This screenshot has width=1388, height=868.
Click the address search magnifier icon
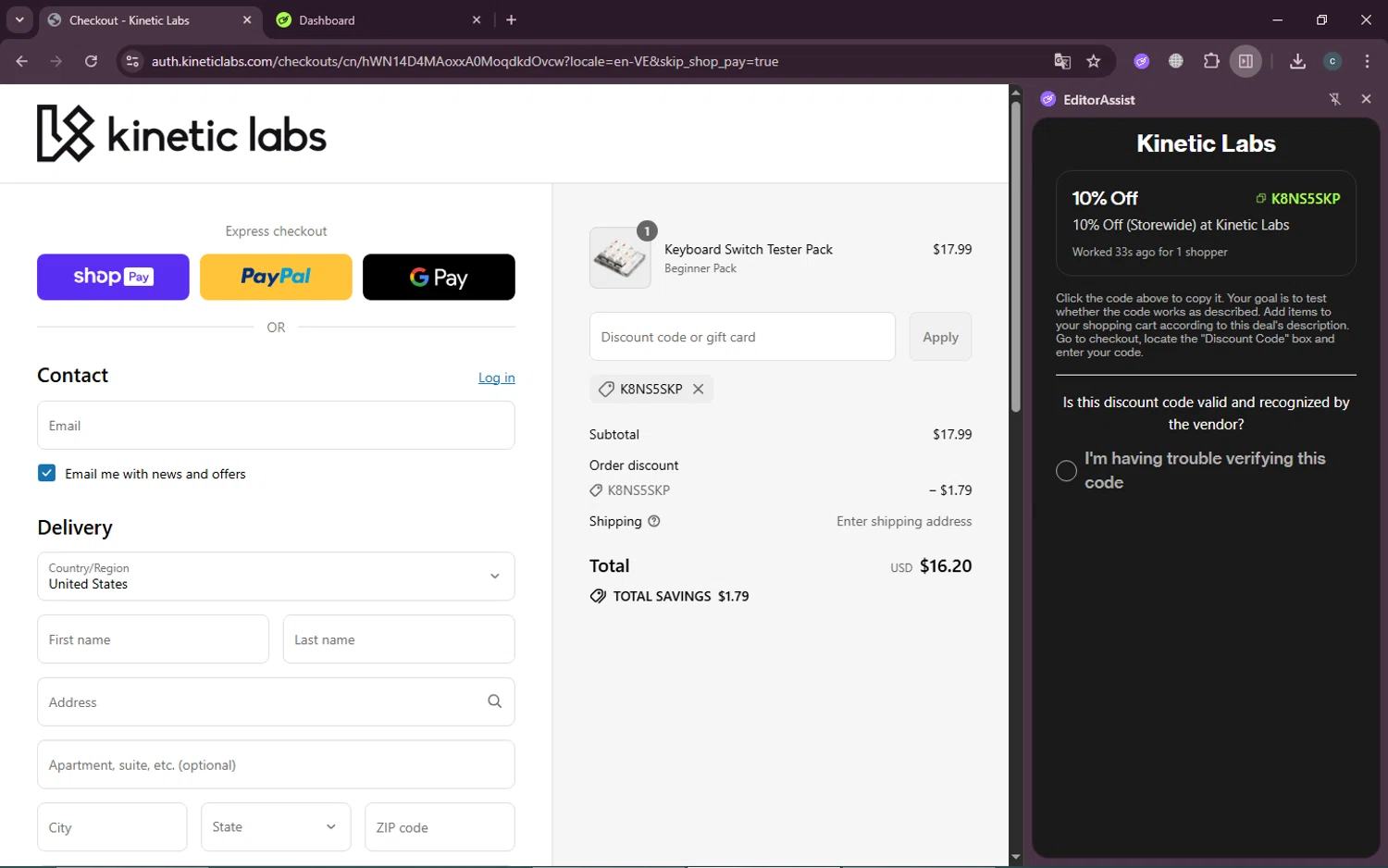click(x=494, y=701)
